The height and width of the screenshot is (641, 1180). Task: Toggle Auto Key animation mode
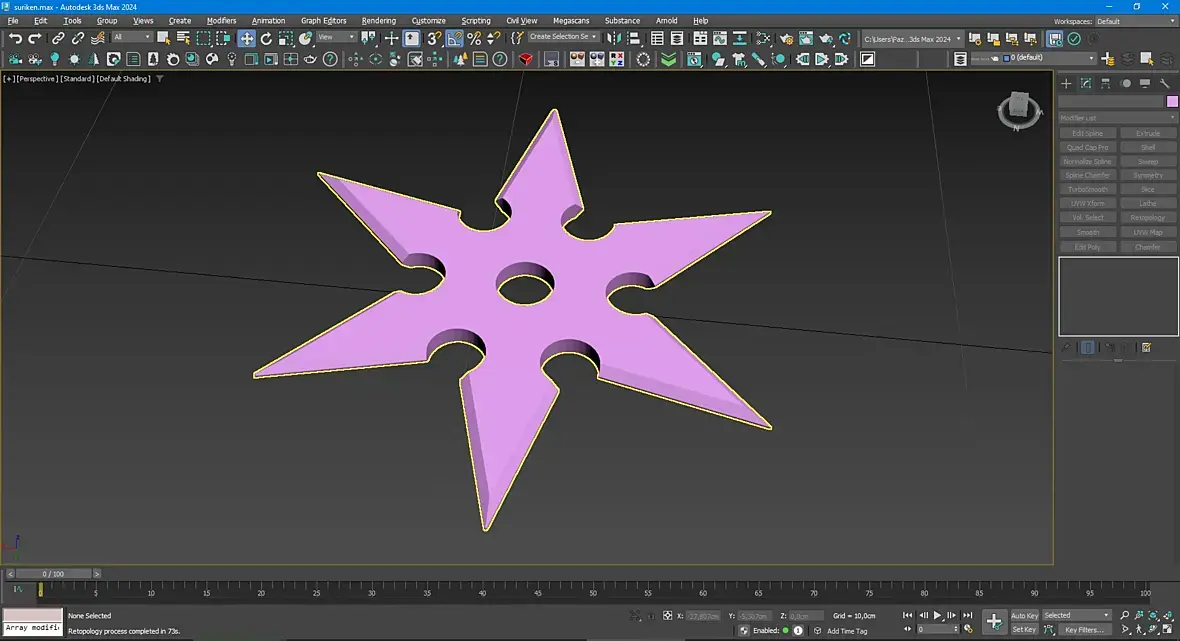tap(1024, 615)
